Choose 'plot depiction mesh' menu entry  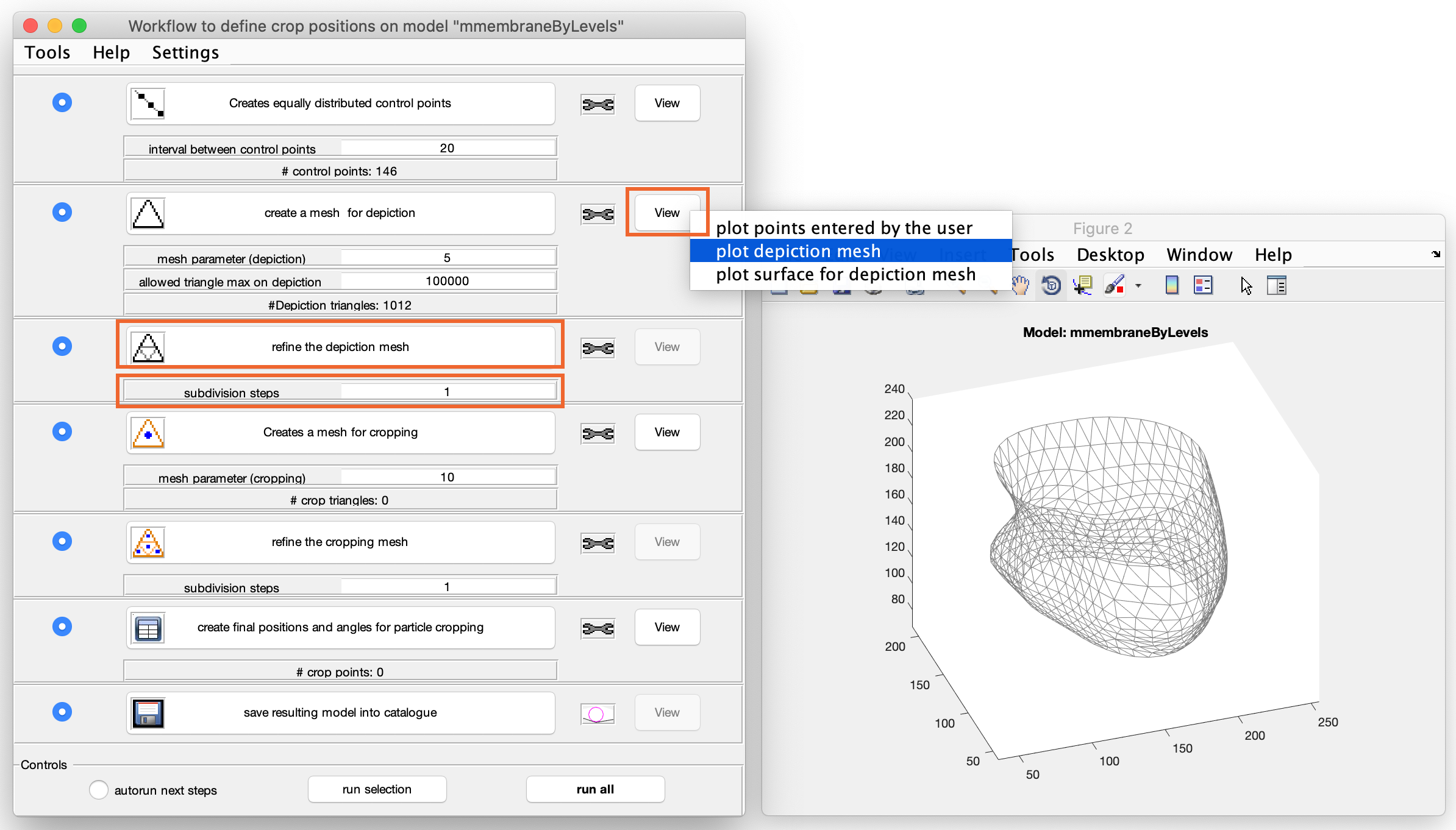[x=851, y=250]
